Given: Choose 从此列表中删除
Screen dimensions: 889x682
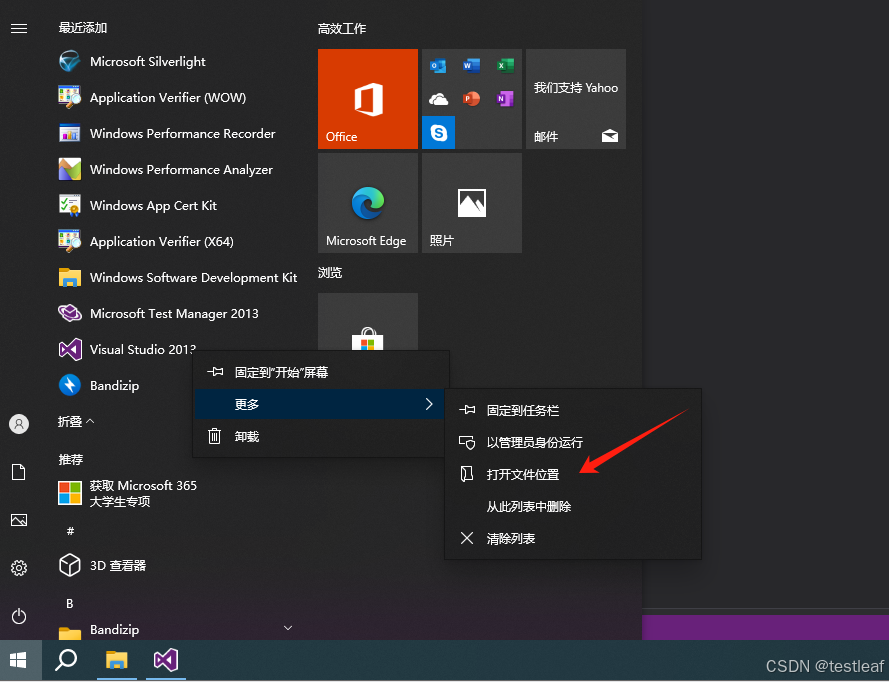Looking at the screenshot, I should pos(573,506).
